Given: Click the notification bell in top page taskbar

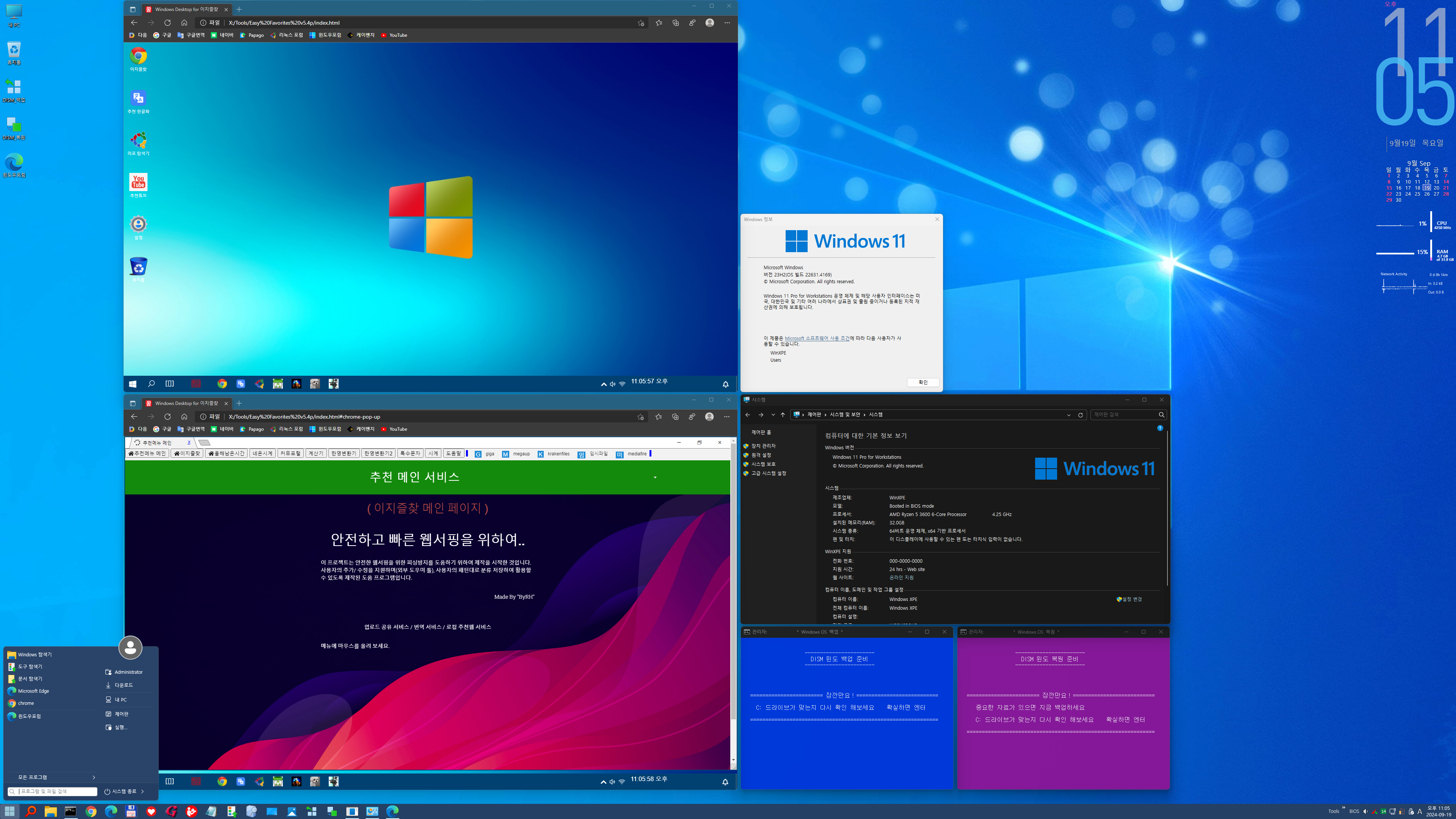Looking at the screenshot, I should pyautogui.click(x=726, y=384).
